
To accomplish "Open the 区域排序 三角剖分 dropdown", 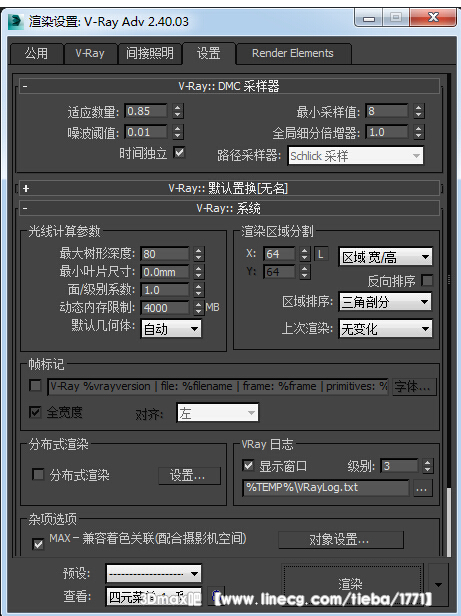I will click(x=385, y=302).
